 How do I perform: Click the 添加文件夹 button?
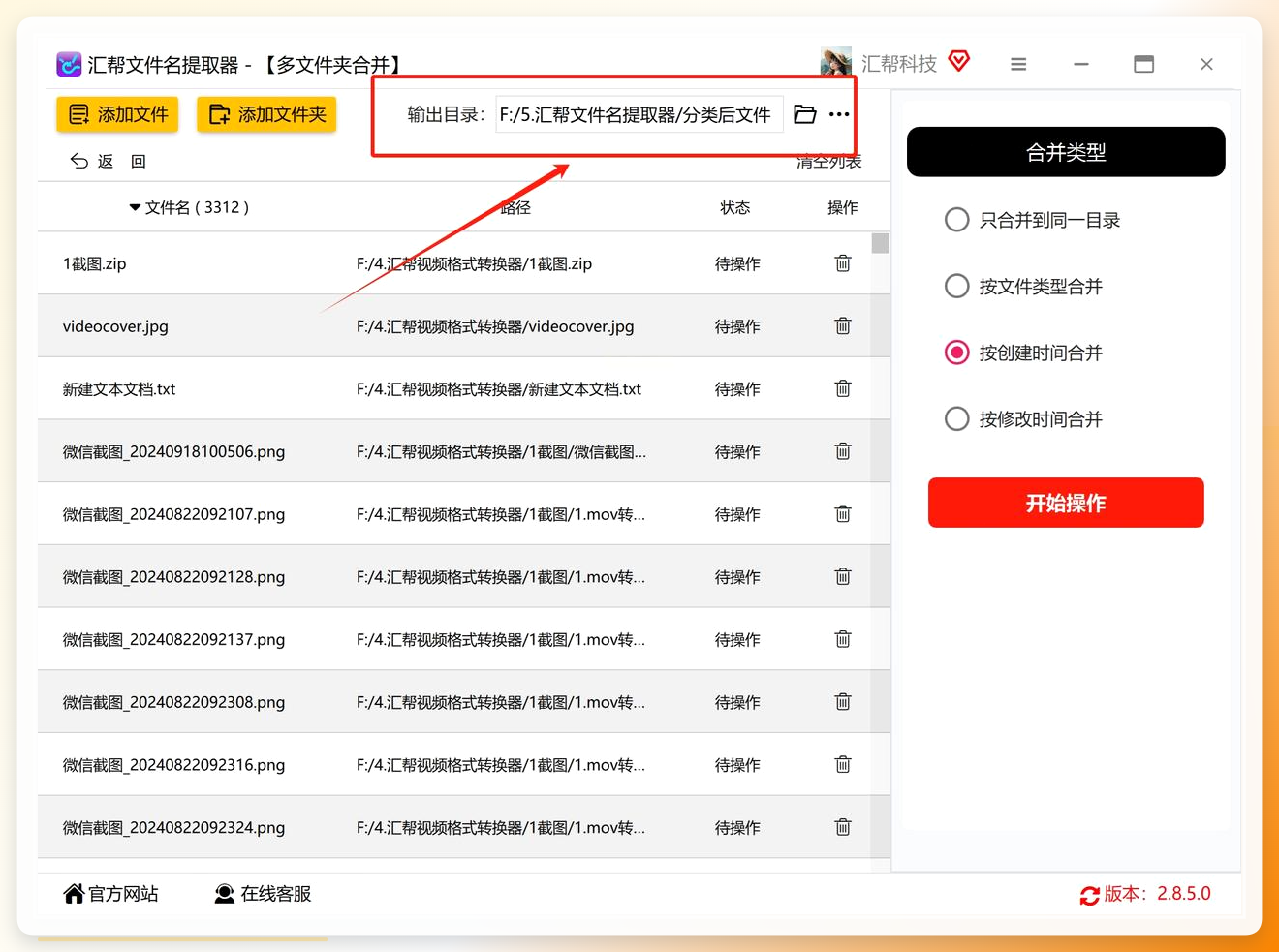click(266, 114)
